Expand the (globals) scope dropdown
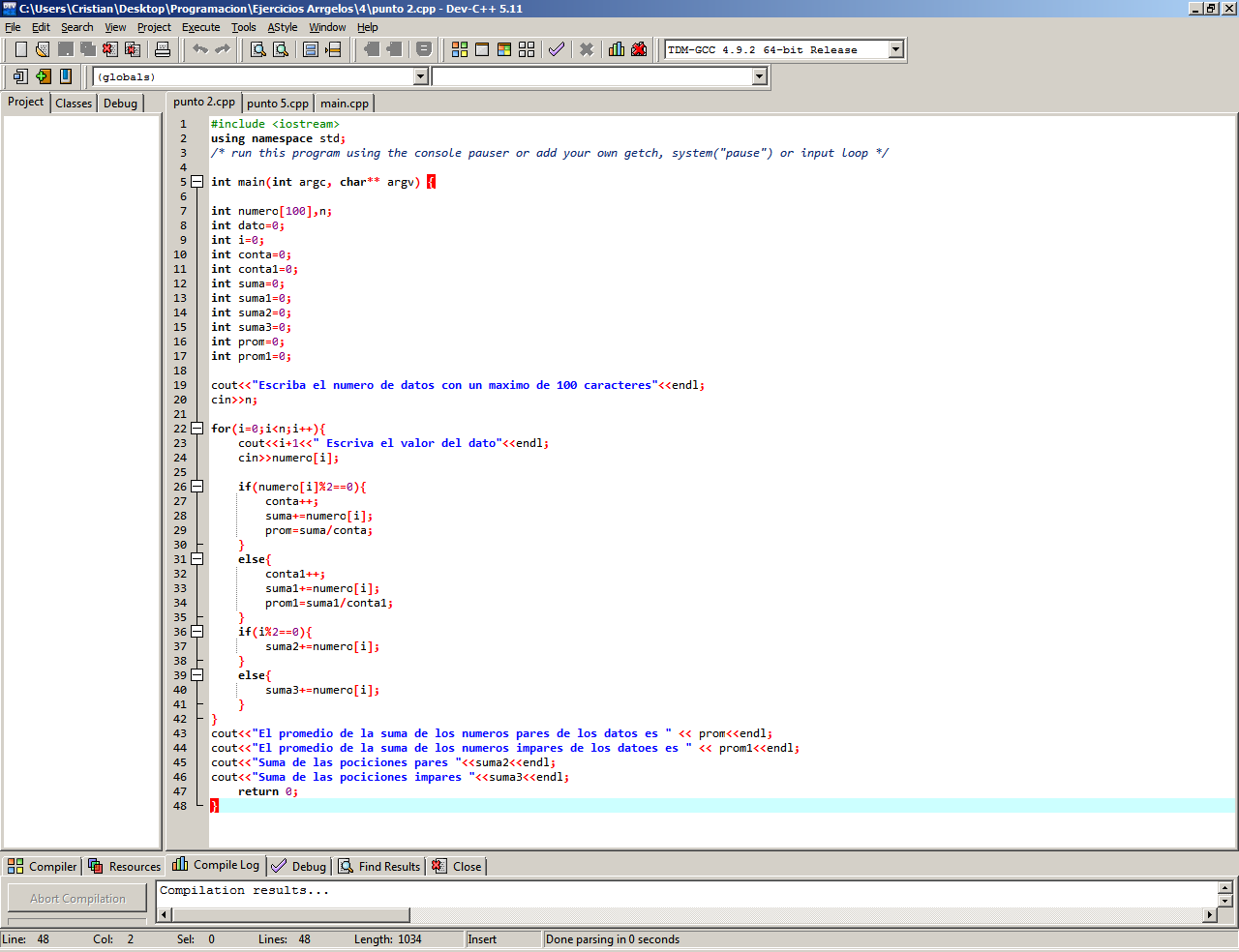Viewport: 1239px width, 952px height. pyautogui.click(x=420, y=76)
